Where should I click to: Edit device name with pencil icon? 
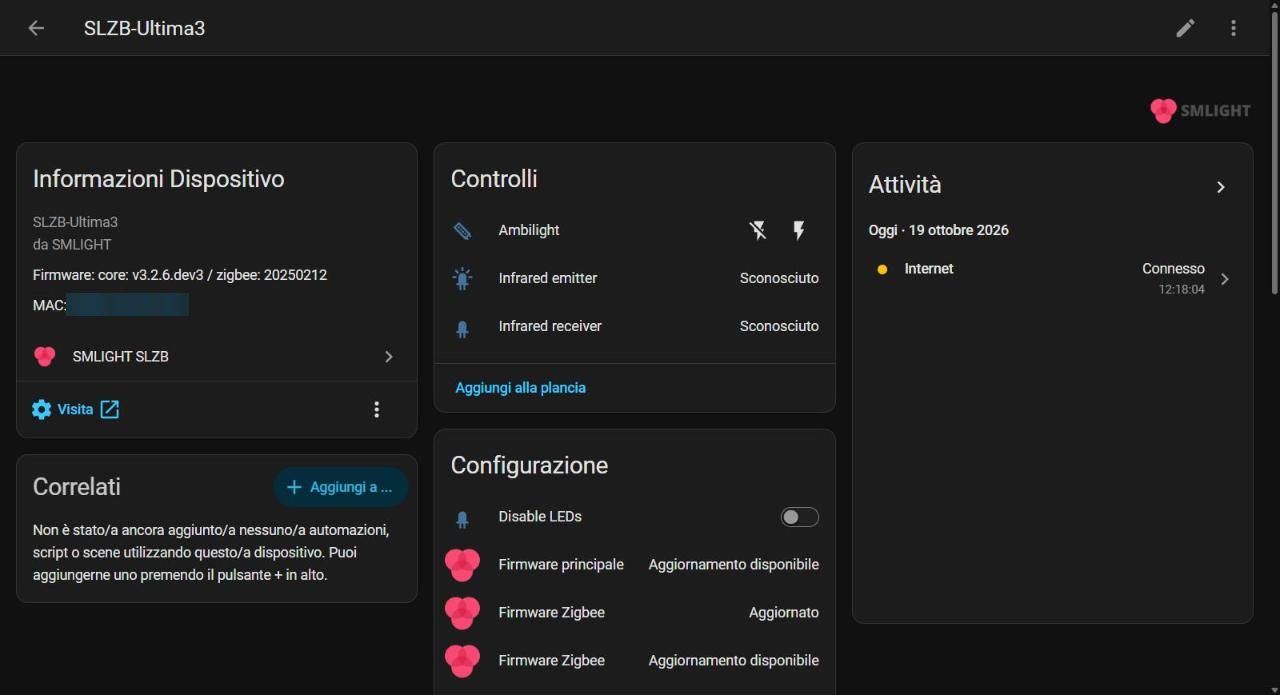1185,28
